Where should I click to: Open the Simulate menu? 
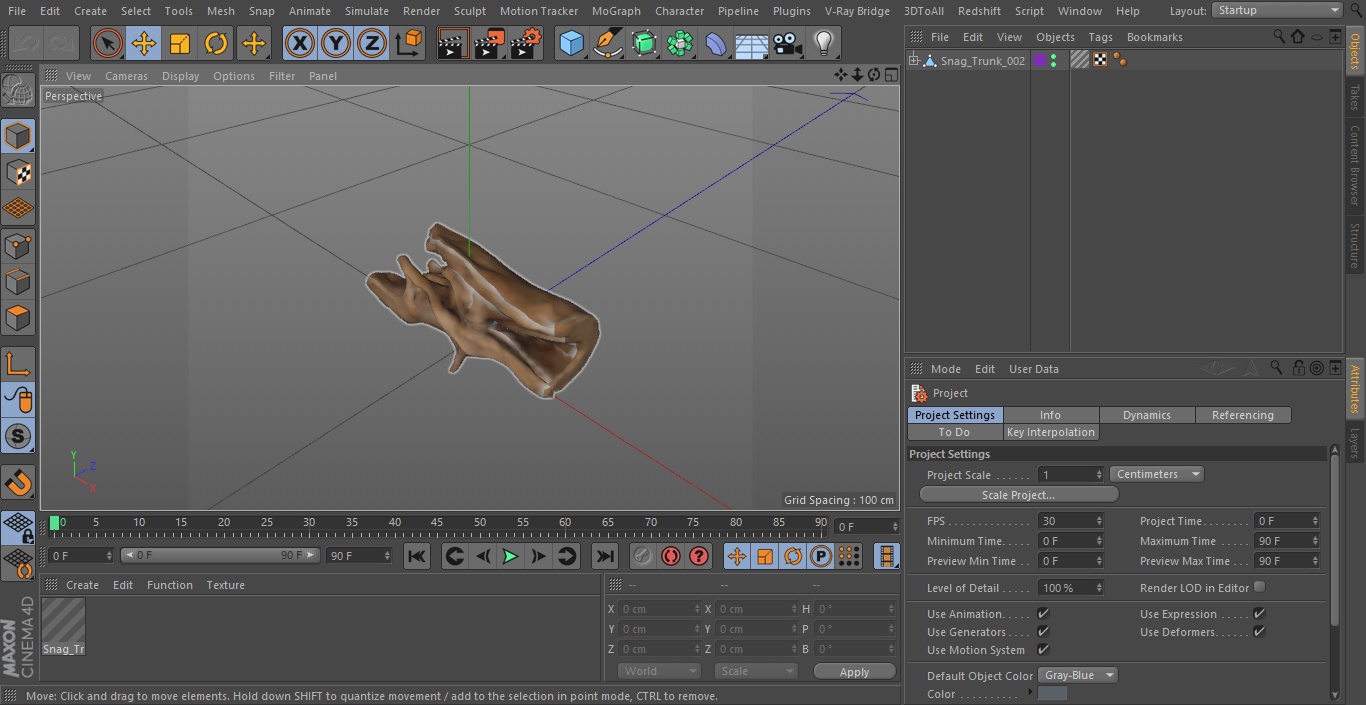366,11
